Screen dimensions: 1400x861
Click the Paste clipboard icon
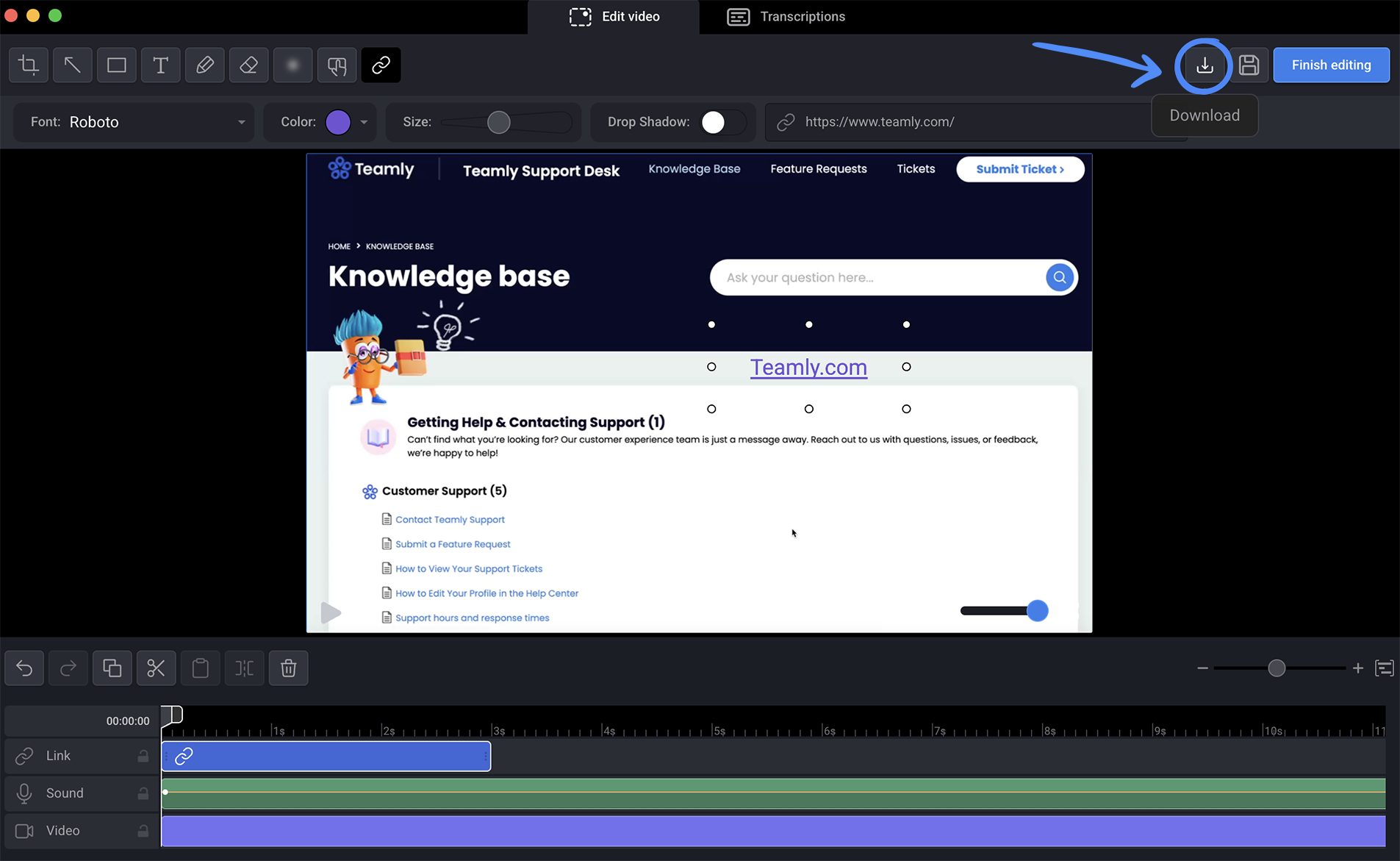coord(201,668)
